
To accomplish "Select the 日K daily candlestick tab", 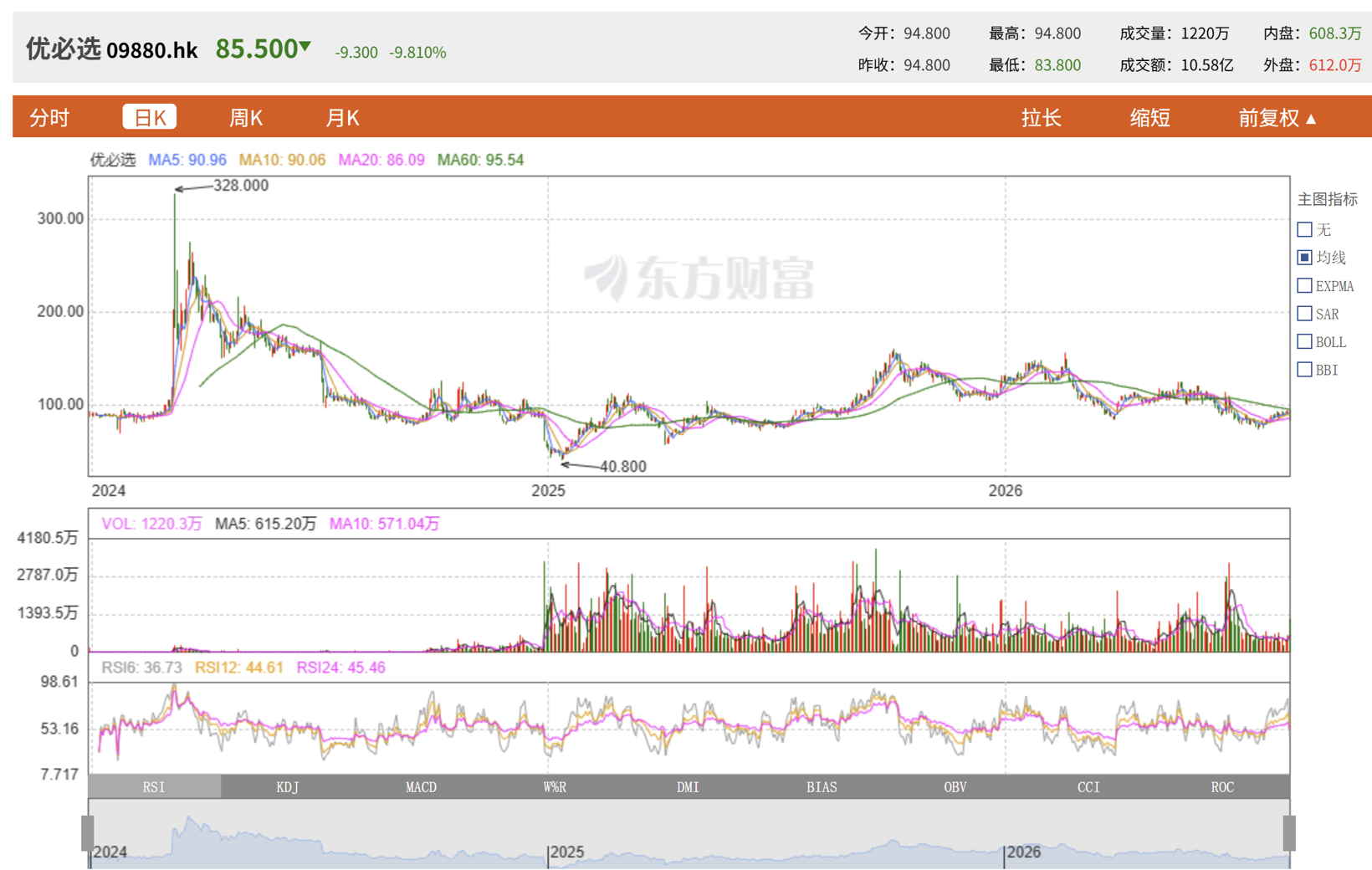I will [x=150, y=117].
